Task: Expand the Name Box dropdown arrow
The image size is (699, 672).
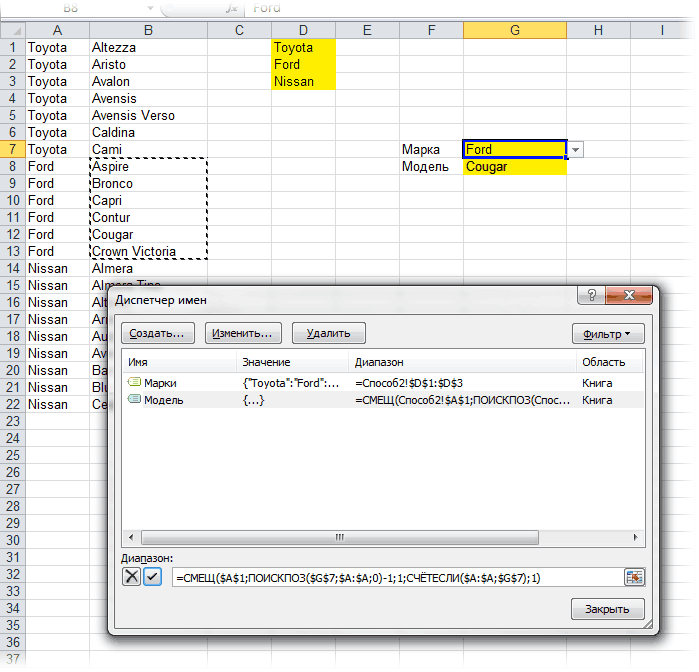Action: [x=151, y=8]
